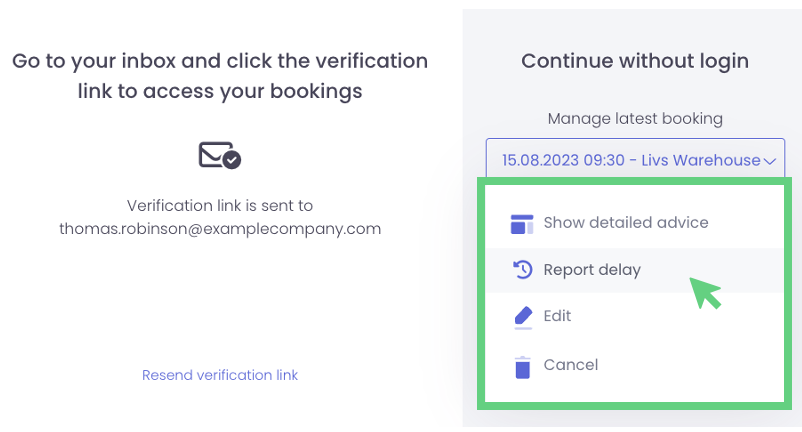This screenshot has width=802, height=432.
Task: Click the Continue without login heading
Action: coord(634,61)
